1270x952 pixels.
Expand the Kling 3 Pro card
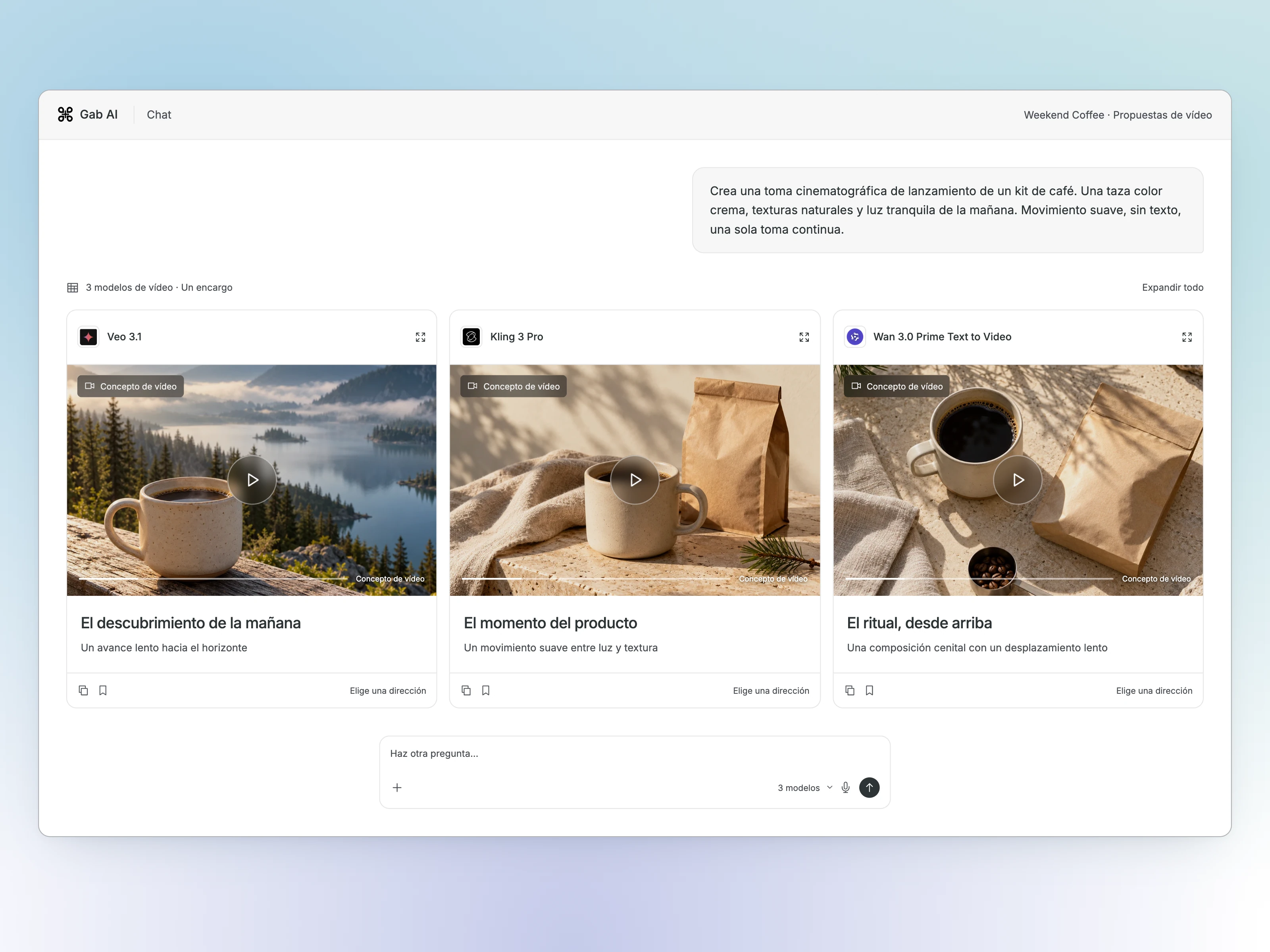pos(804,338)
